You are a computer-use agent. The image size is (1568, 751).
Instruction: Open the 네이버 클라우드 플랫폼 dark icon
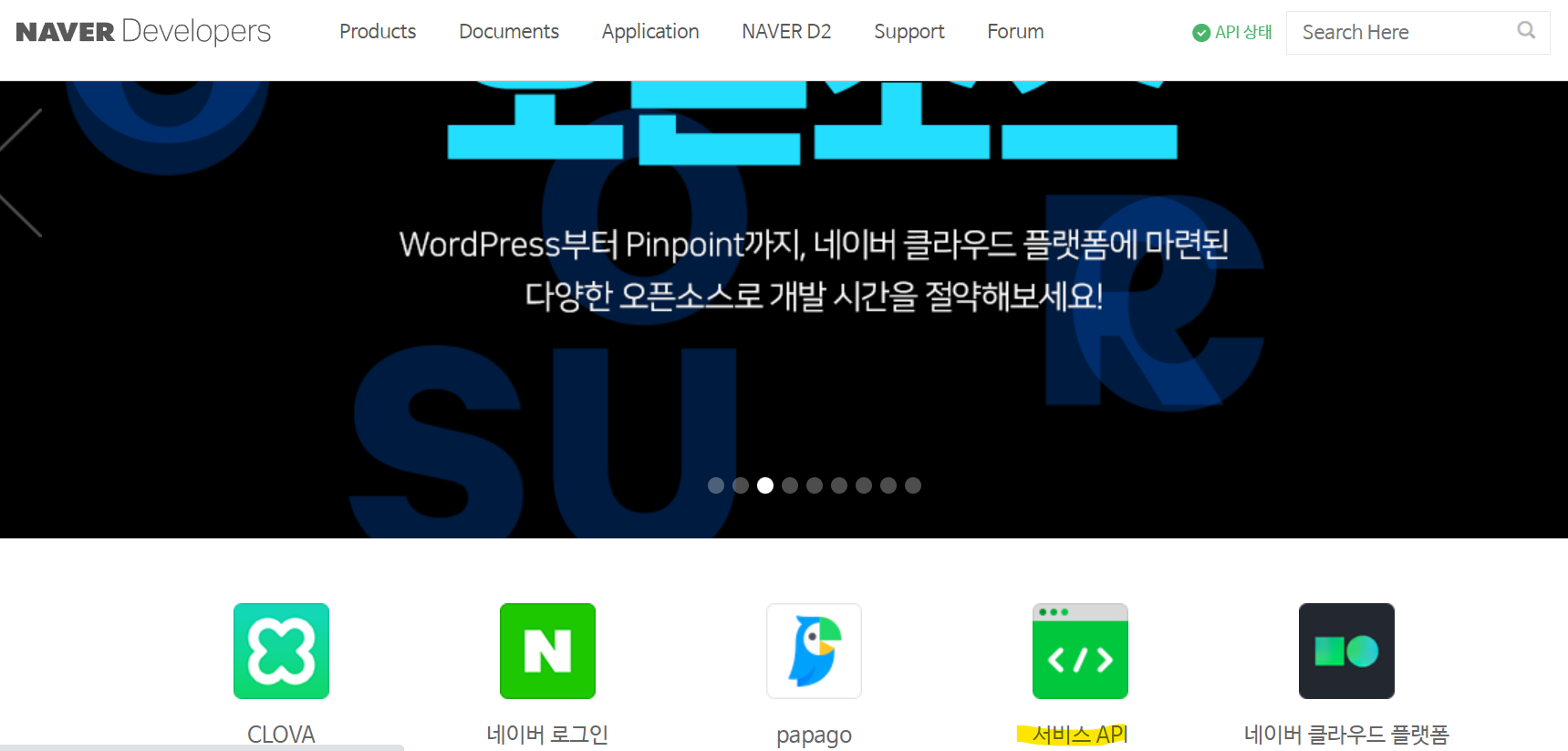click(x=1346, y=651)
